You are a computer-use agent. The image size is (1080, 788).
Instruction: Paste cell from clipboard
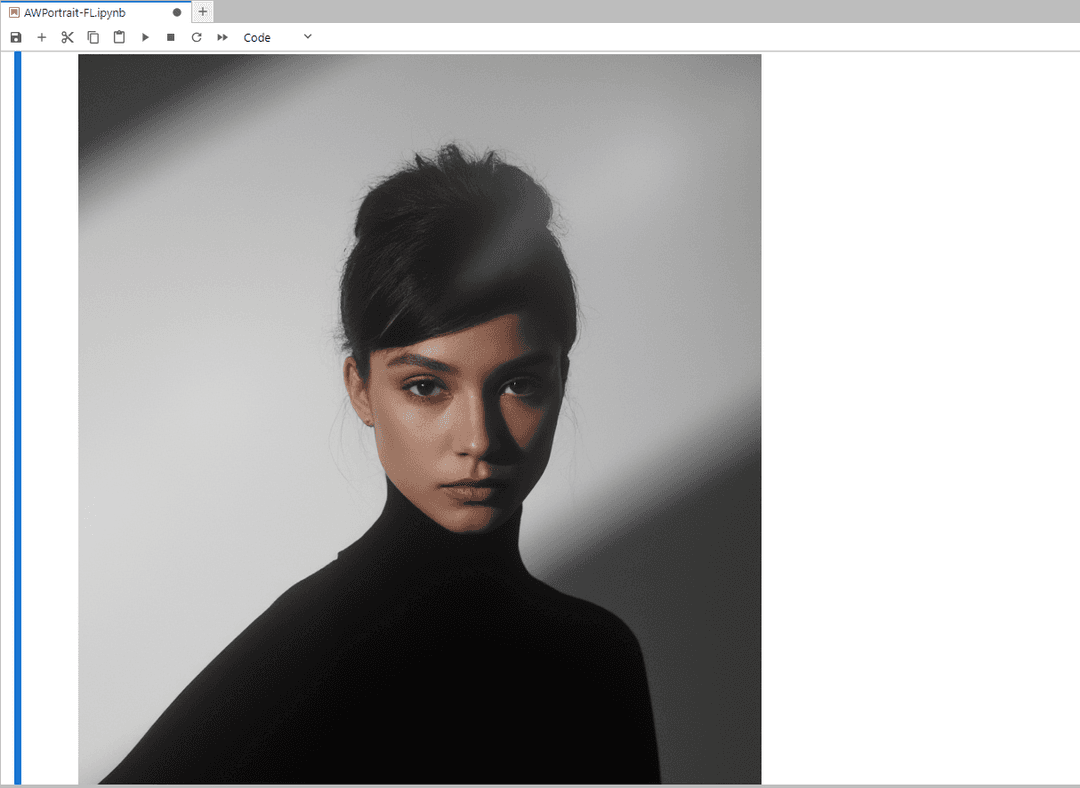[x=119, y=37]
